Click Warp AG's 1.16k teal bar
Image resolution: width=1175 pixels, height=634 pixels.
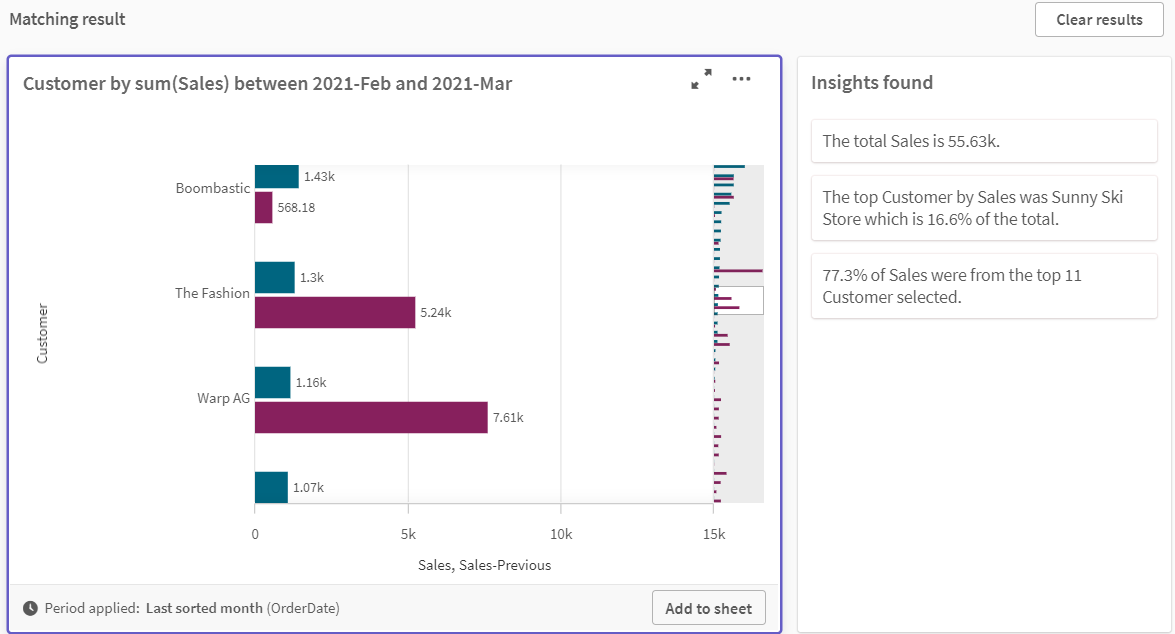click(x=272, y=382)
